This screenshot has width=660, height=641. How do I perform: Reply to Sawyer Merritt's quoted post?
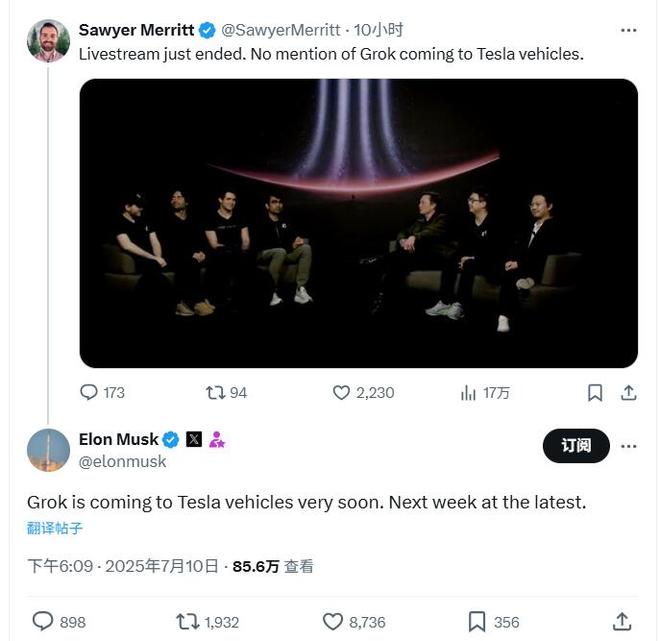click(90, 393)
